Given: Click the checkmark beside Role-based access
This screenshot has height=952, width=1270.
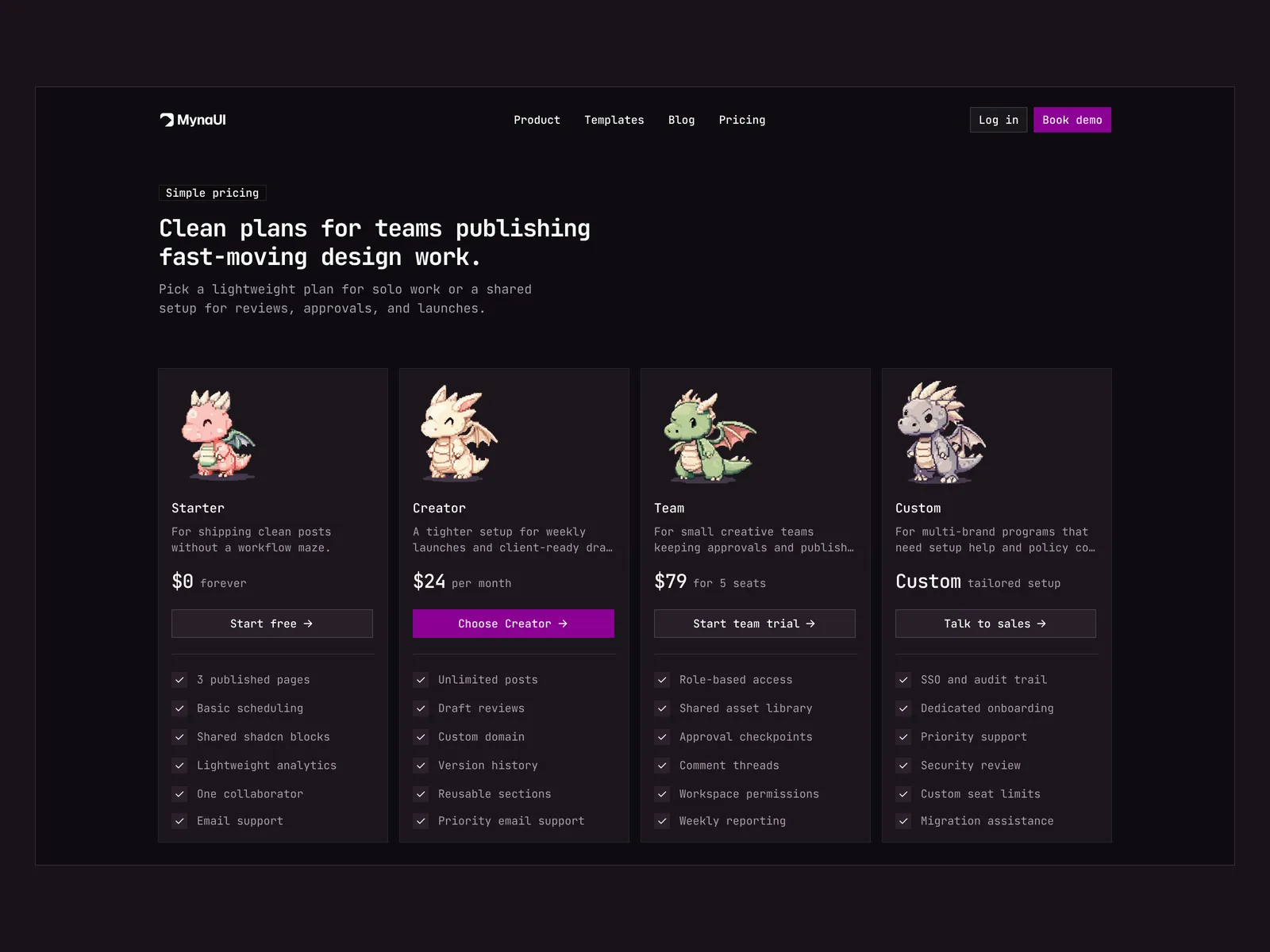Looking at the screenshot, I should click(662, 680).
